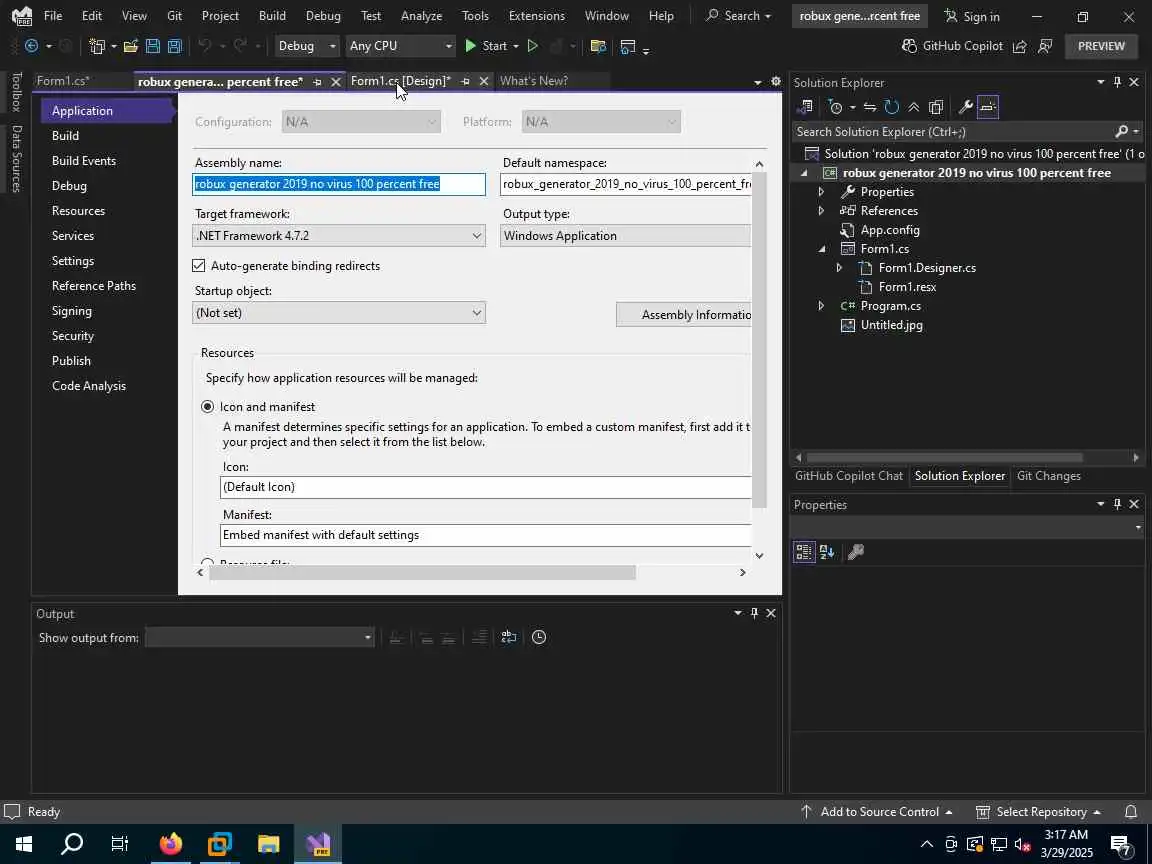
Task: Open the Any CPU platform dropdown
Action: tap(400, 46)
